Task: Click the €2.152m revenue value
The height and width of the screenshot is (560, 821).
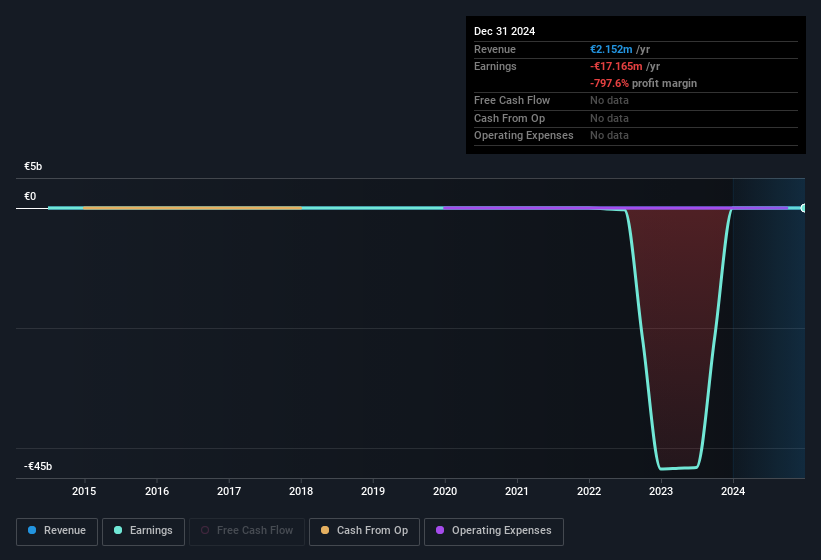Action: [x=611, y=49]
